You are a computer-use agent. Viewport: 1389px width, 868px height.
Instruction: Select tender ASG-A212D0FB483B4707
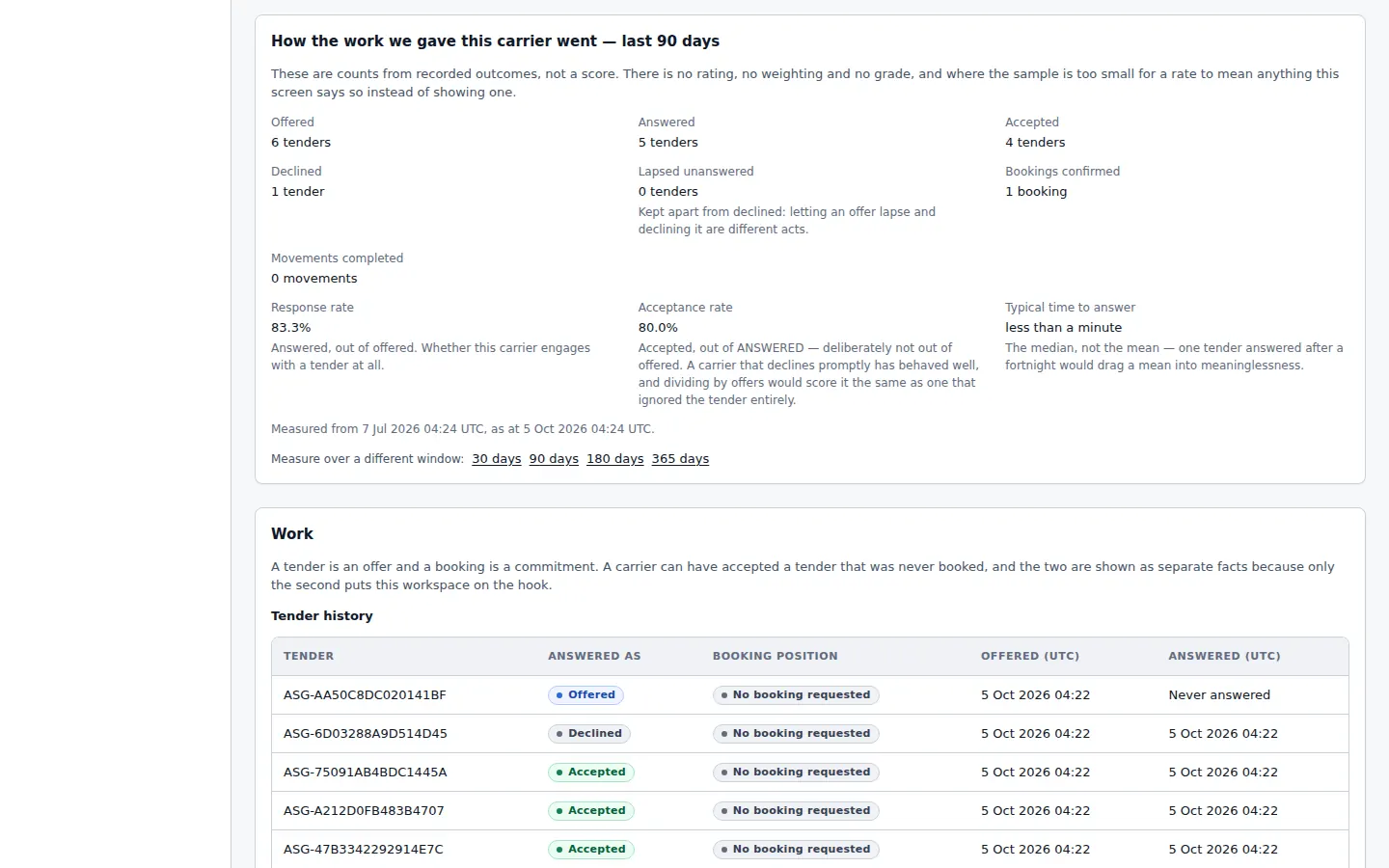(x=364, y=811)
